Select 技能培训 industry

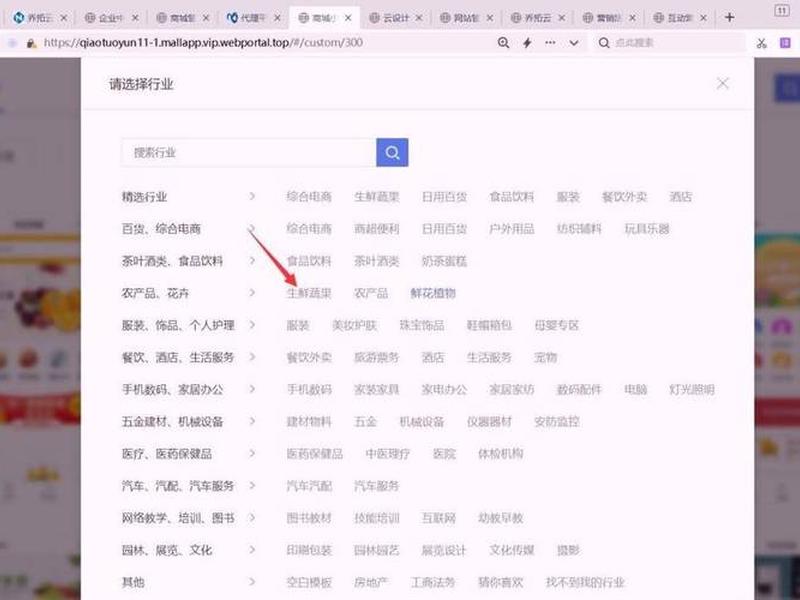377,518
